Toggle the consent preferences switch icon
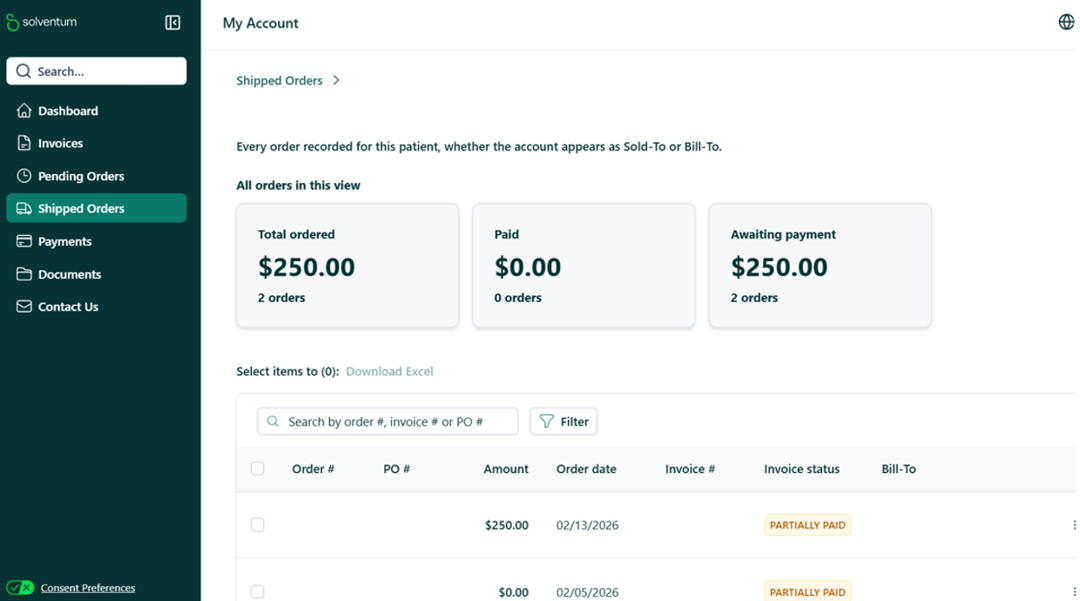 pos(20,588)
